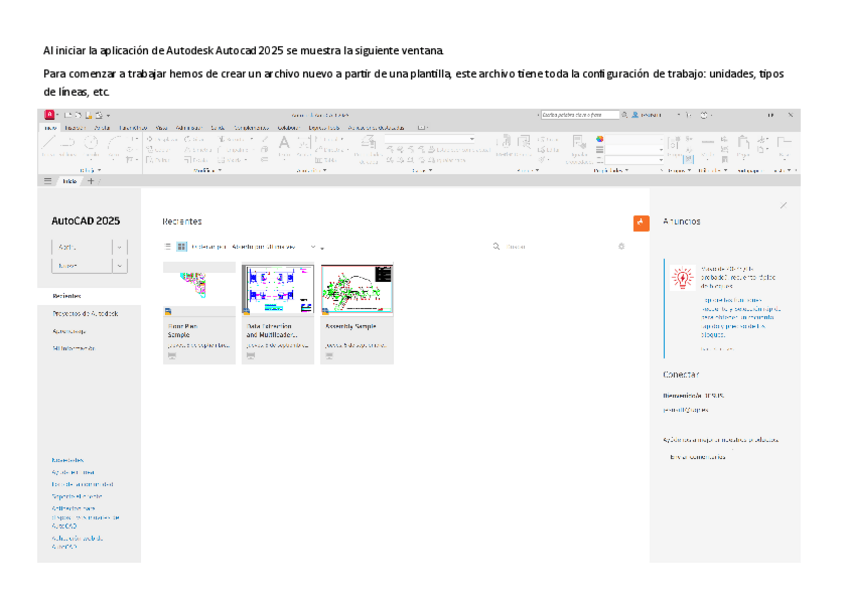Switch to the Inicio start tab
848x599 pixels.
click(x=69, y=181)
